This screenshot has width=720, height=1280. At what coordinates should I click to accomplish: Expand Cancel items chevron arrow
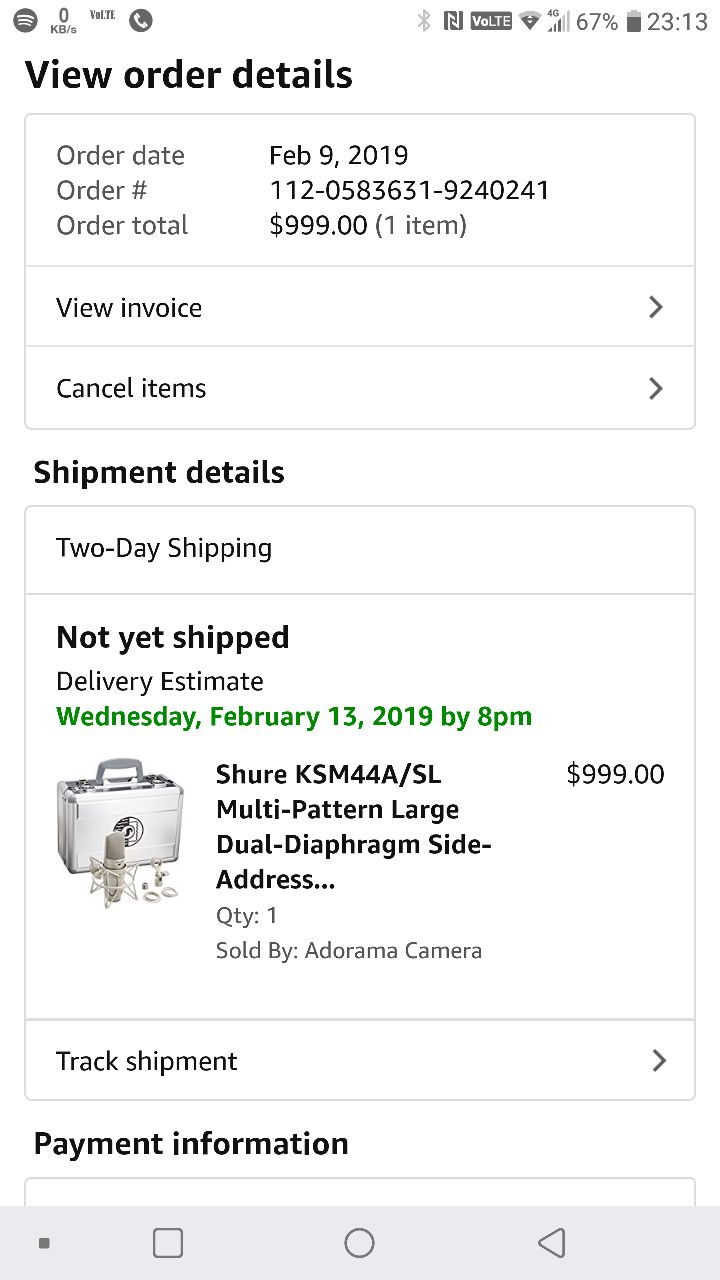(x=656, y=388)
